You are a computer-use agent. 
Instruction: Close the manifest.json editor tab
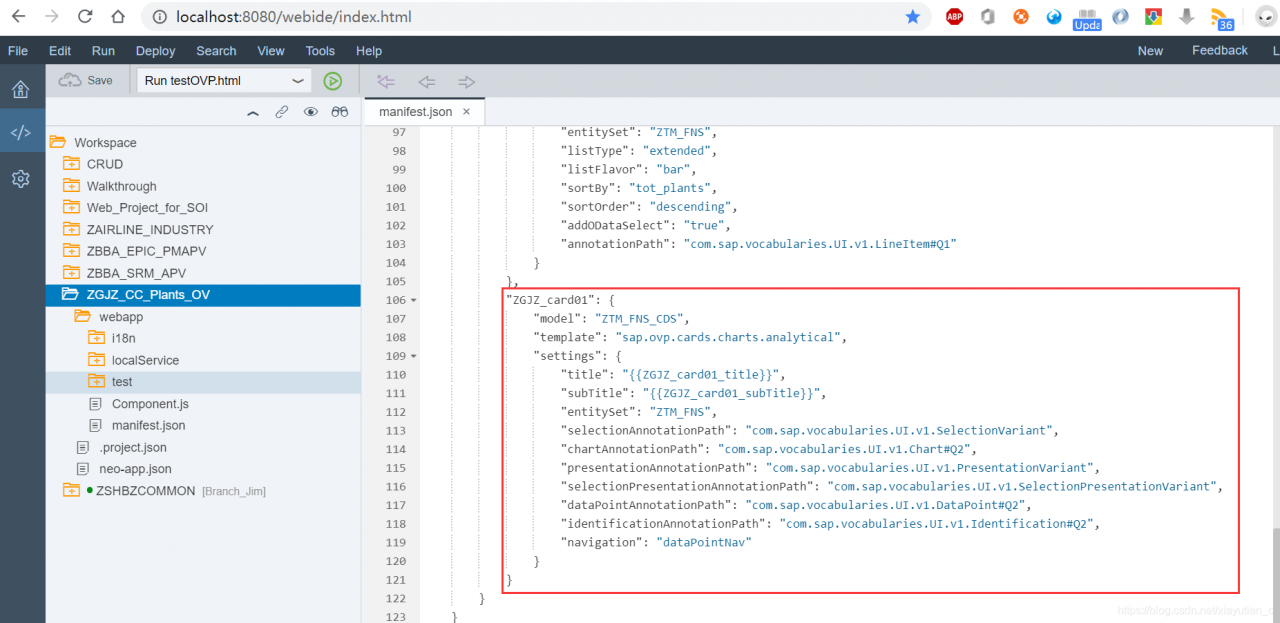point(466,112)
